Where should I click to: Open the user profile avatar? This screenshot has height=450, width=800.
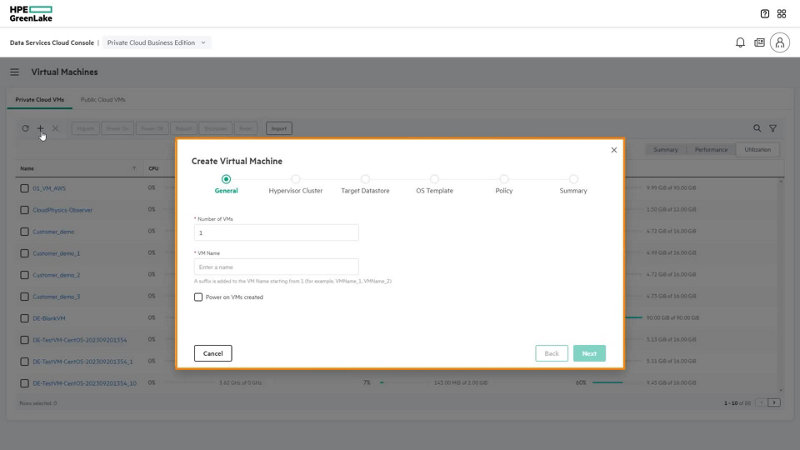(780, 42)
